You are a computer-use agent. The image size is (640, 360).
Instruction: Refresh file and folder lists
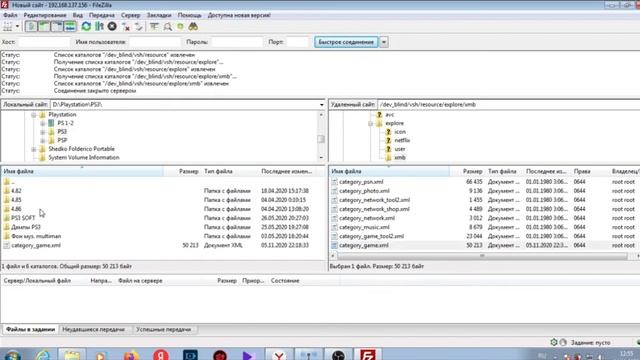(86, 27)
